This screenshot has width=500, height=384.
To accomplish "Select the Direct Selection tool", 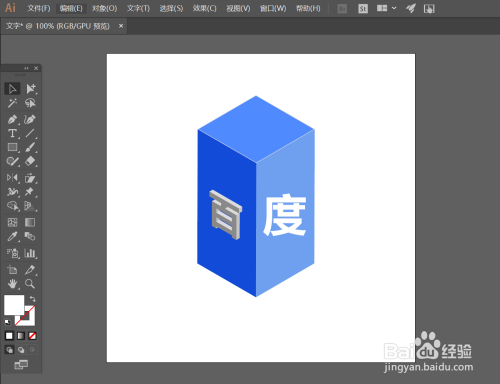I will [30, 89].
